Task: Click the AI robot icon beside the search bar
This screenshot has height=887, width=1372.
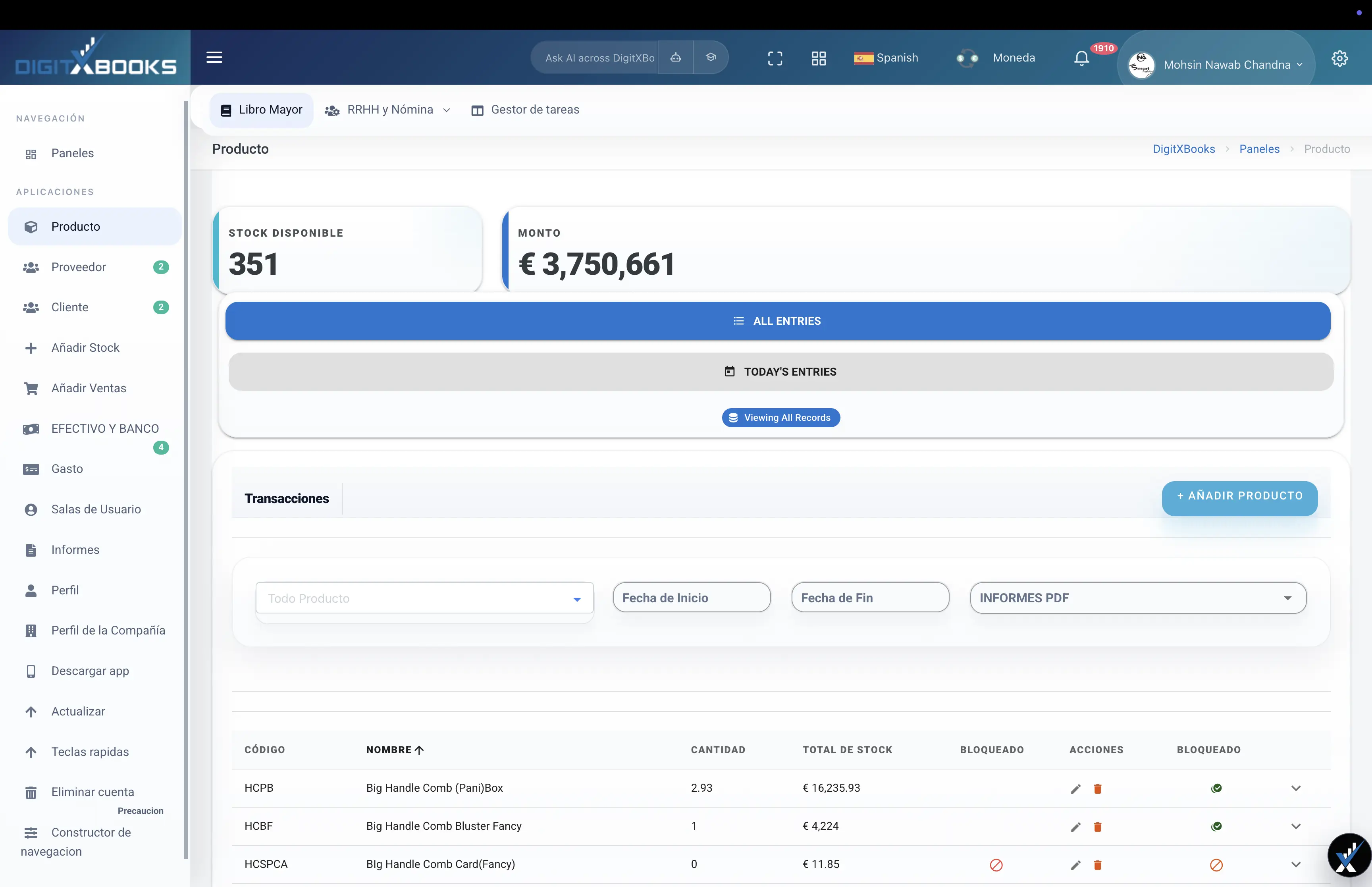Action: 675,58
